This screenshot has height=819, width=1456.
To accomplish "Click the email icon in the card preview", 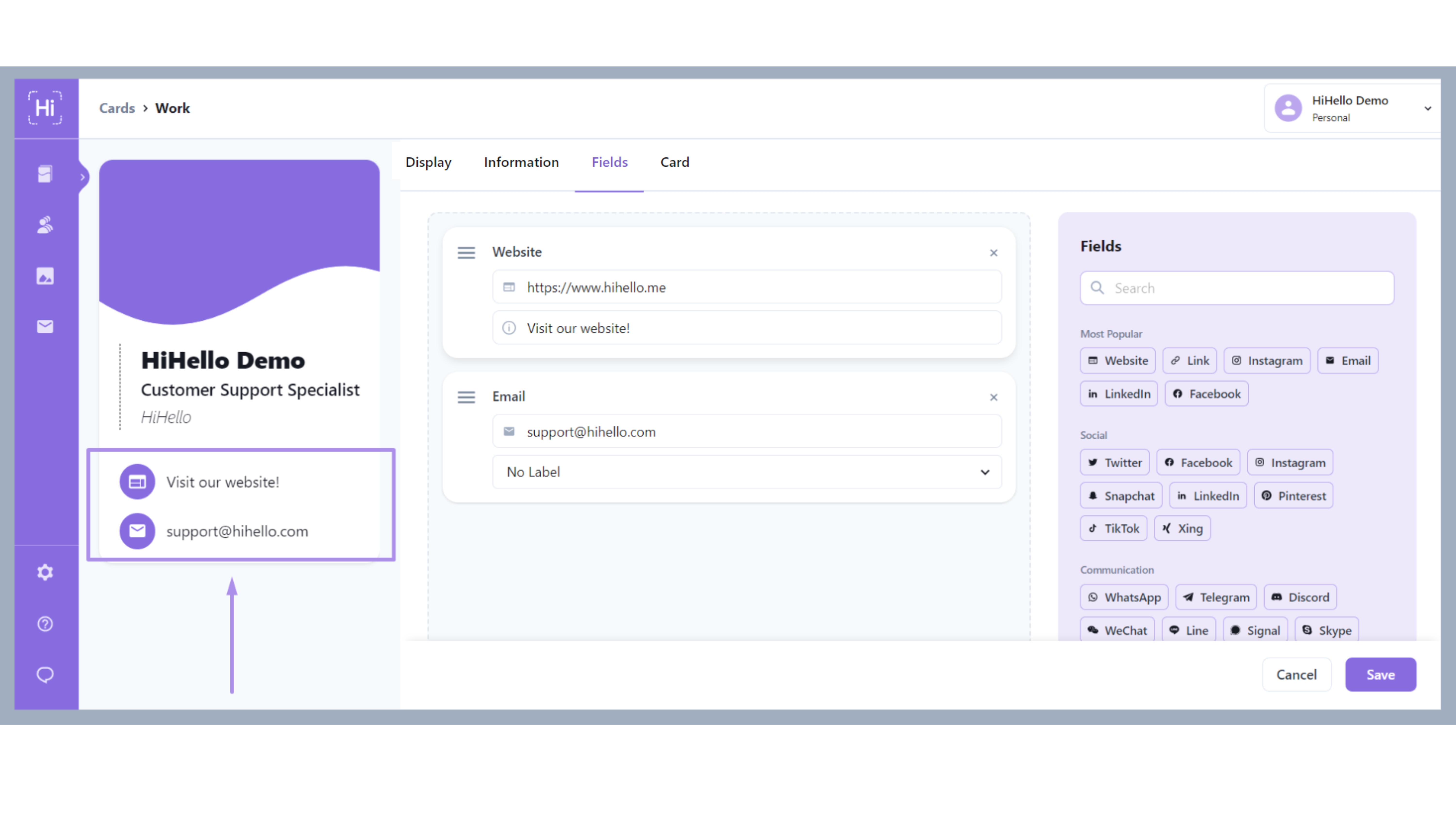I will point(137,531).
